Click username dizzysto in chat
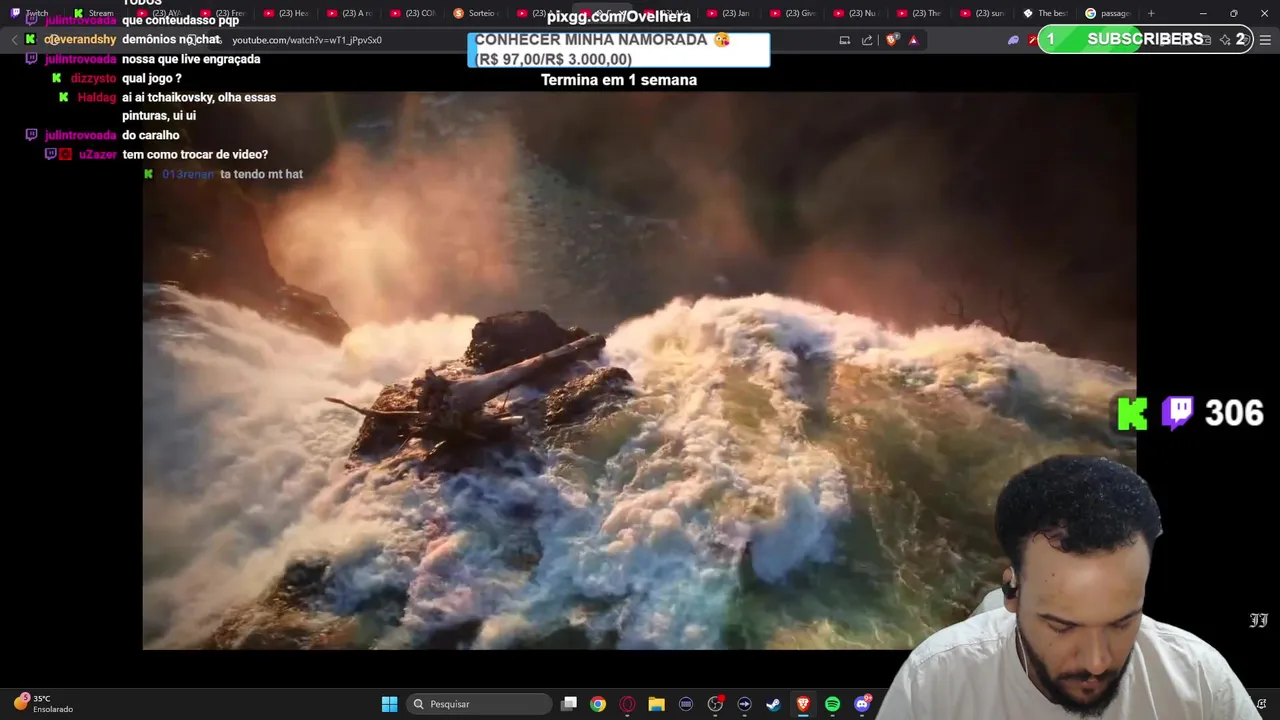The width and height of the screenshot is (1280, 720). (x=93, y=78)
